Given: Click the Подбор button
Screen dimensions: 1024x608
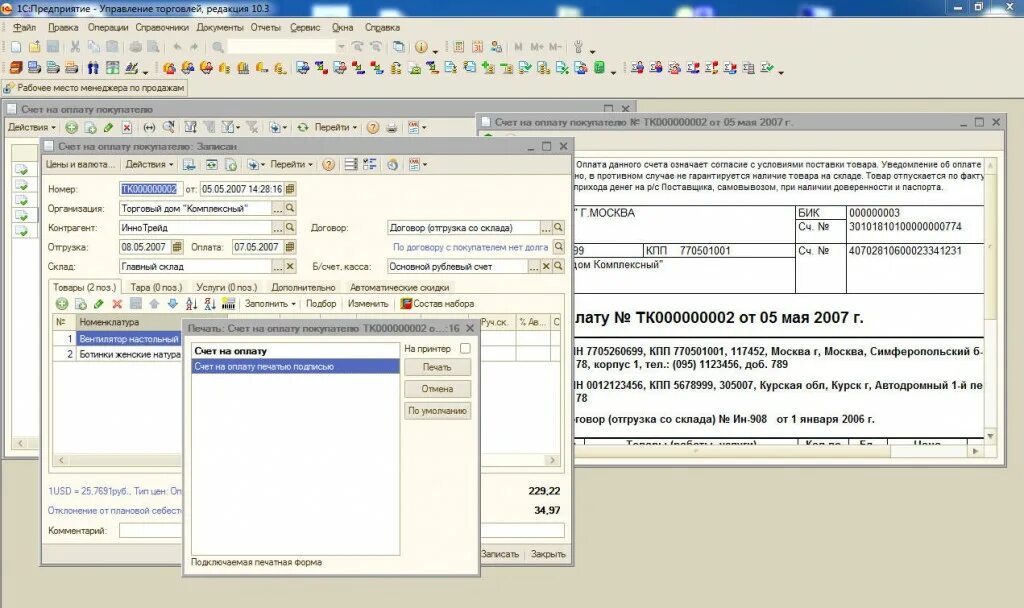Looking at the screenshot, I should coord(321,304).
